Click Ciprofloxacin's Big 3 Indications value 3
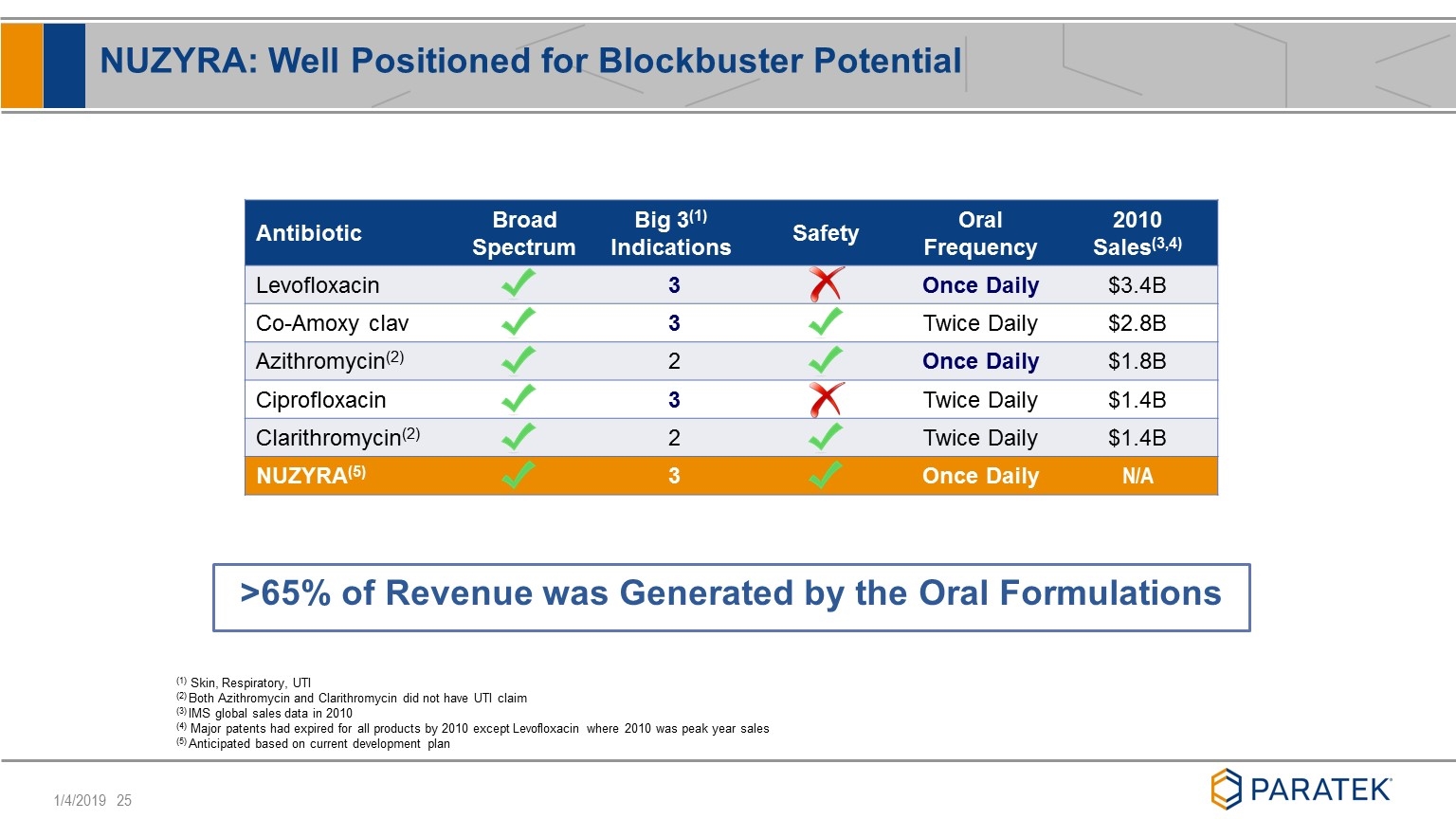Image resolution: width=1456 pixels, height=819 pixels. 674,400
